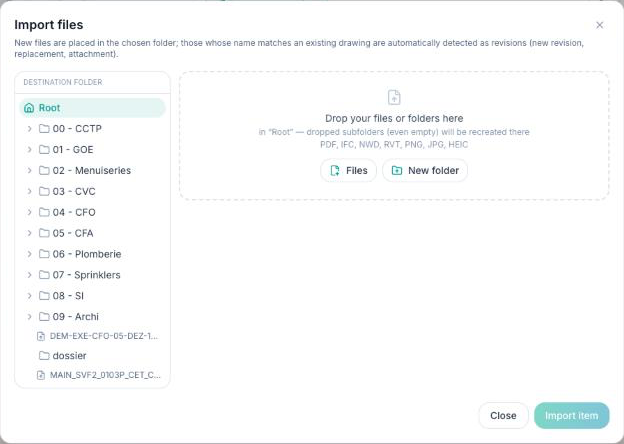Select folder name 03 - CVC
The image size is (624, 444).
tap(74, 191)
